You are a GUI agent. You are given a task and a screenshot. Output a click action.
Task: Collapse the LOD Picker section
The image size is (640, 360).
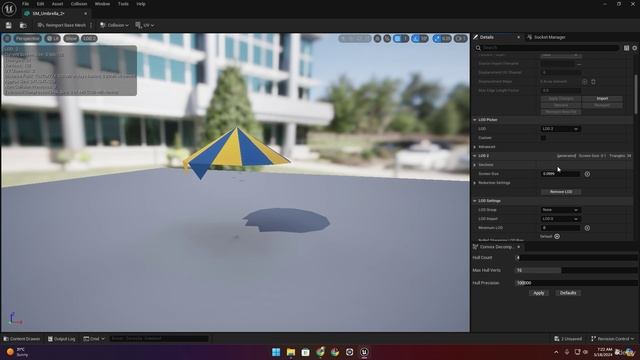475,120
